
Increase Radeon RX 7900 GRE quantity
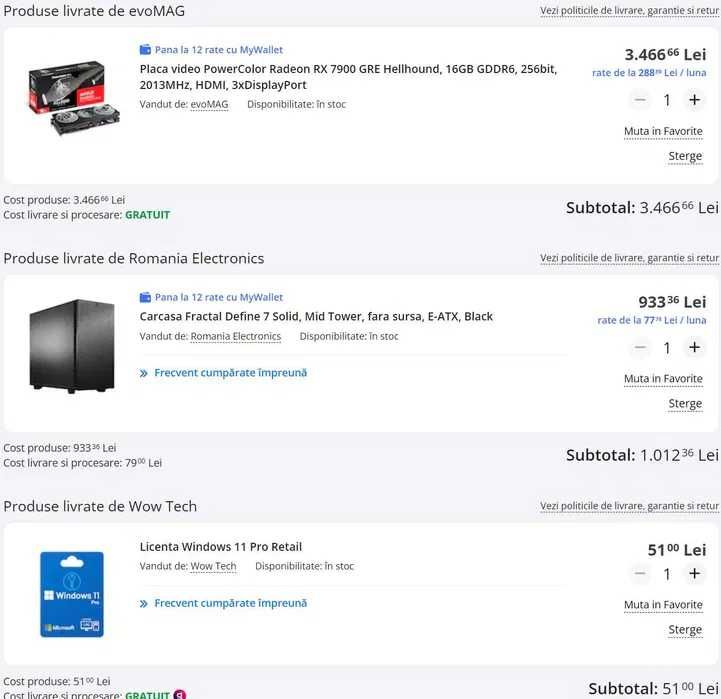(x=694, y=100)
